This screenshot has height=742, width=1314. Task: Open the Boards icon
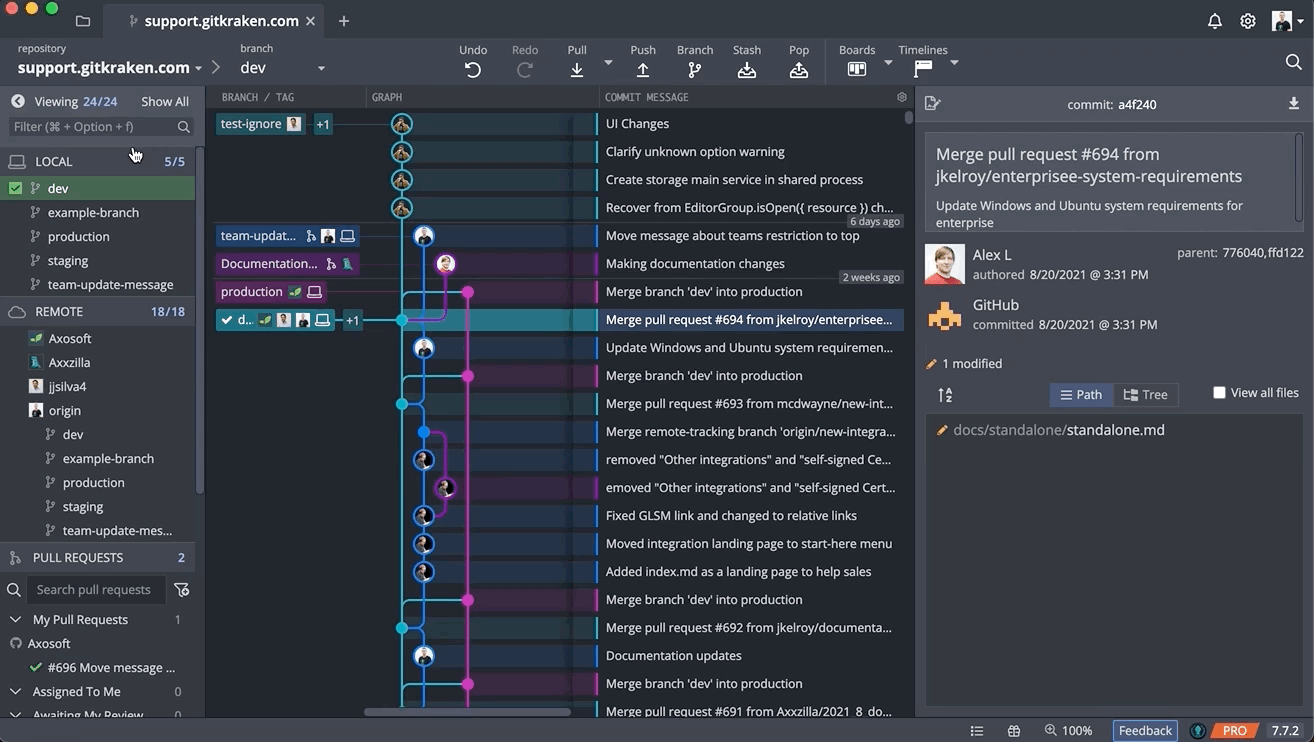pos(857,69)
